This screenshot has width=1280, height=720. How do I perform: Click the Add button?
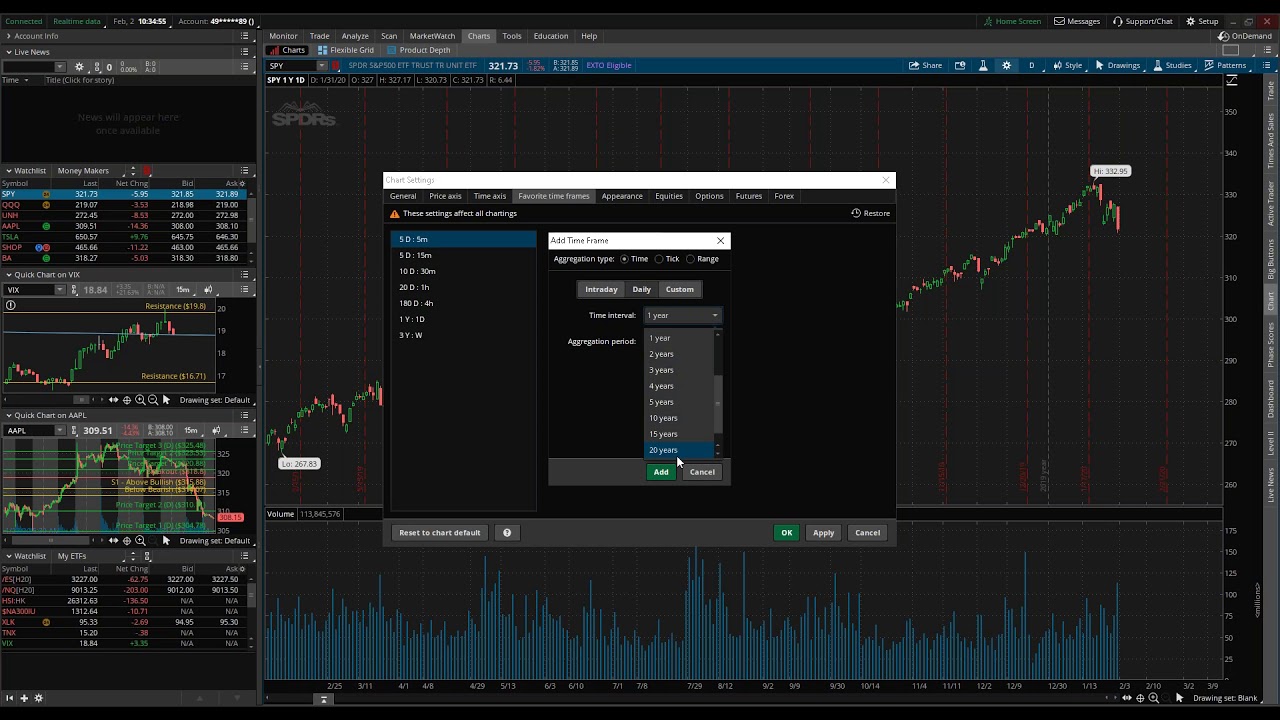coord(661,472)
